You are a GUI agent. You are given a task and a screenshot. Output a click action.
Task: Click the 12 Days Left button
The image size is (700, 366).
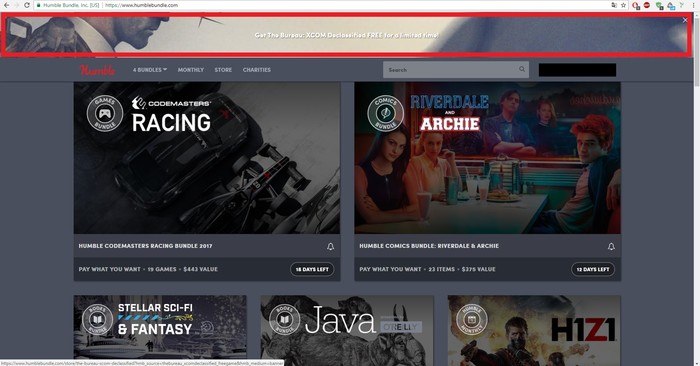tap(593, 270)
